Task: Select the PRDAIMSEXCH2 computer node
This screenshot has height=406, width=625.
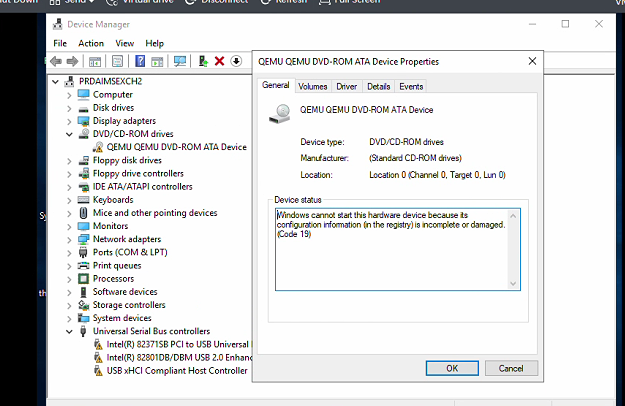Action: coord(110,81)
